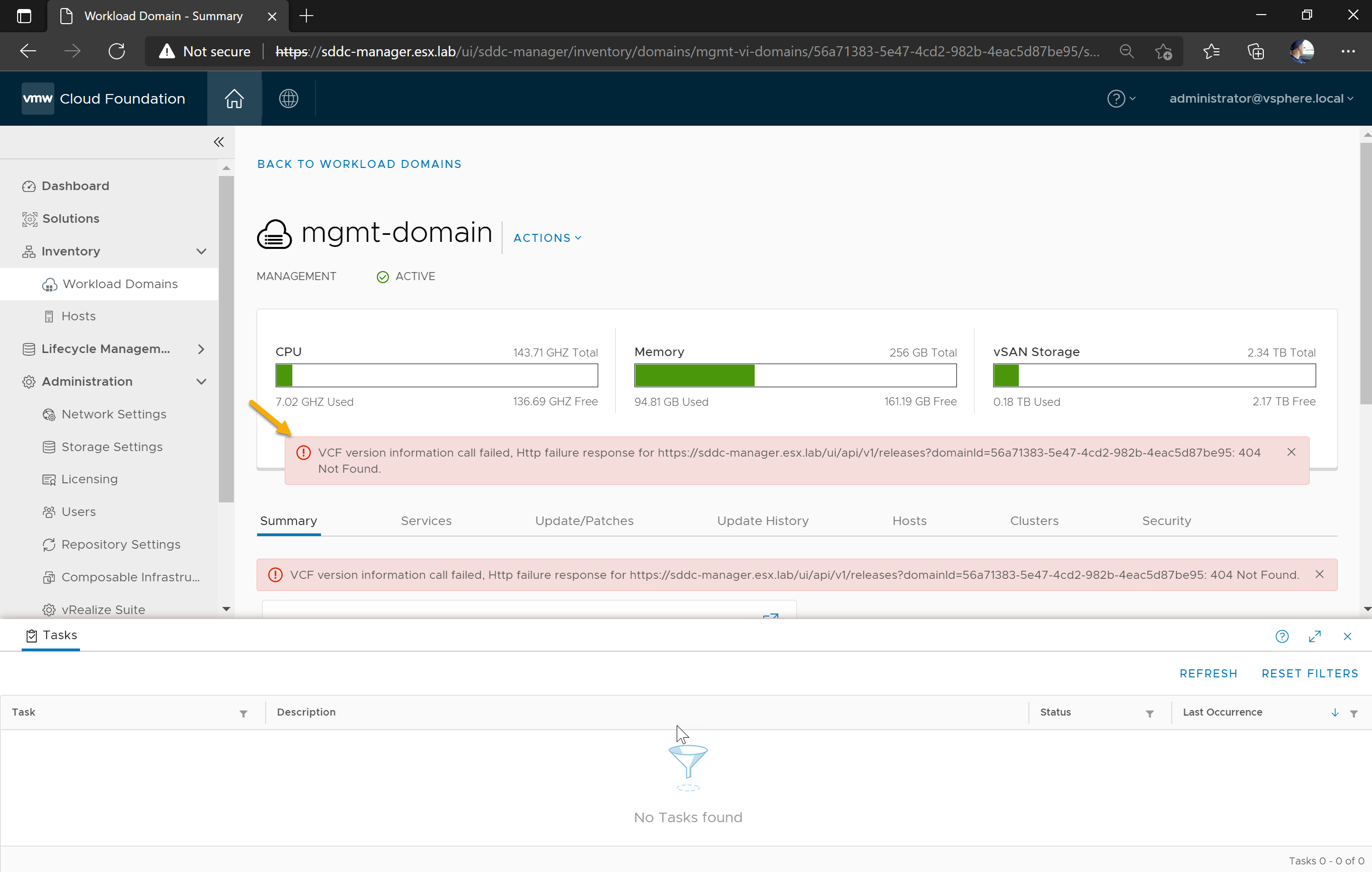
Task: Open the browser profile avatar
Action: [1302, 51]
